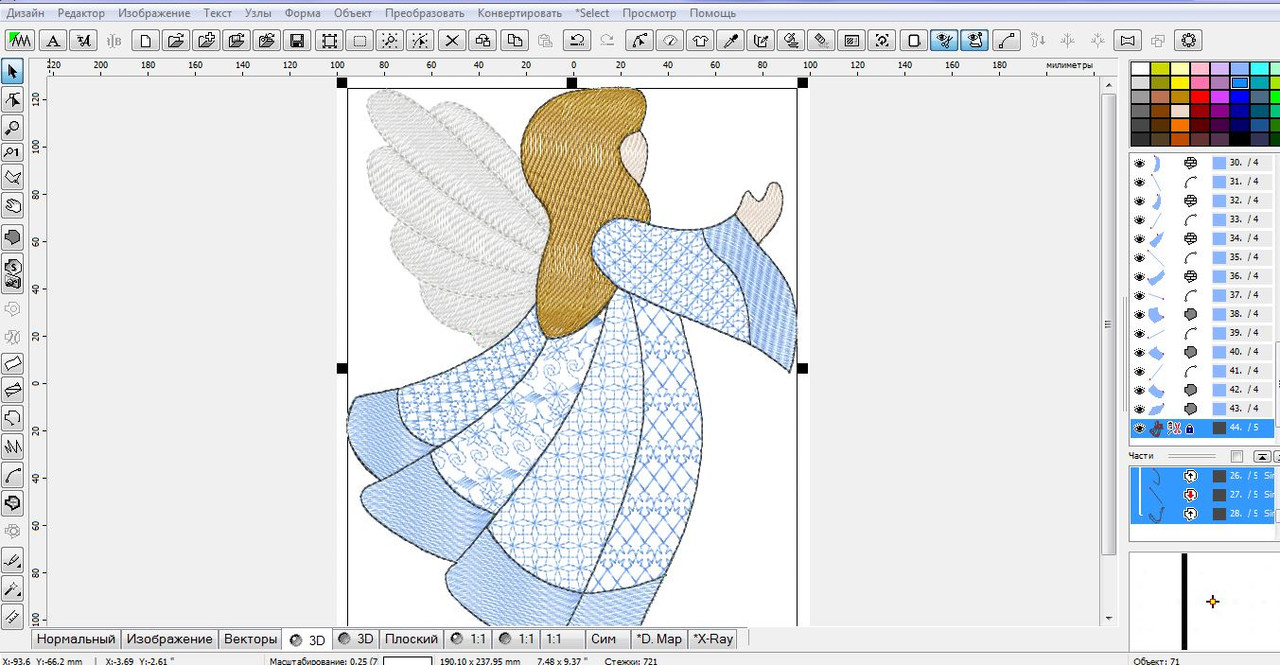Hide object 36. / 4 via eye icon
This screenshot has height=665, width=1280.
(x=1139, y=276)
